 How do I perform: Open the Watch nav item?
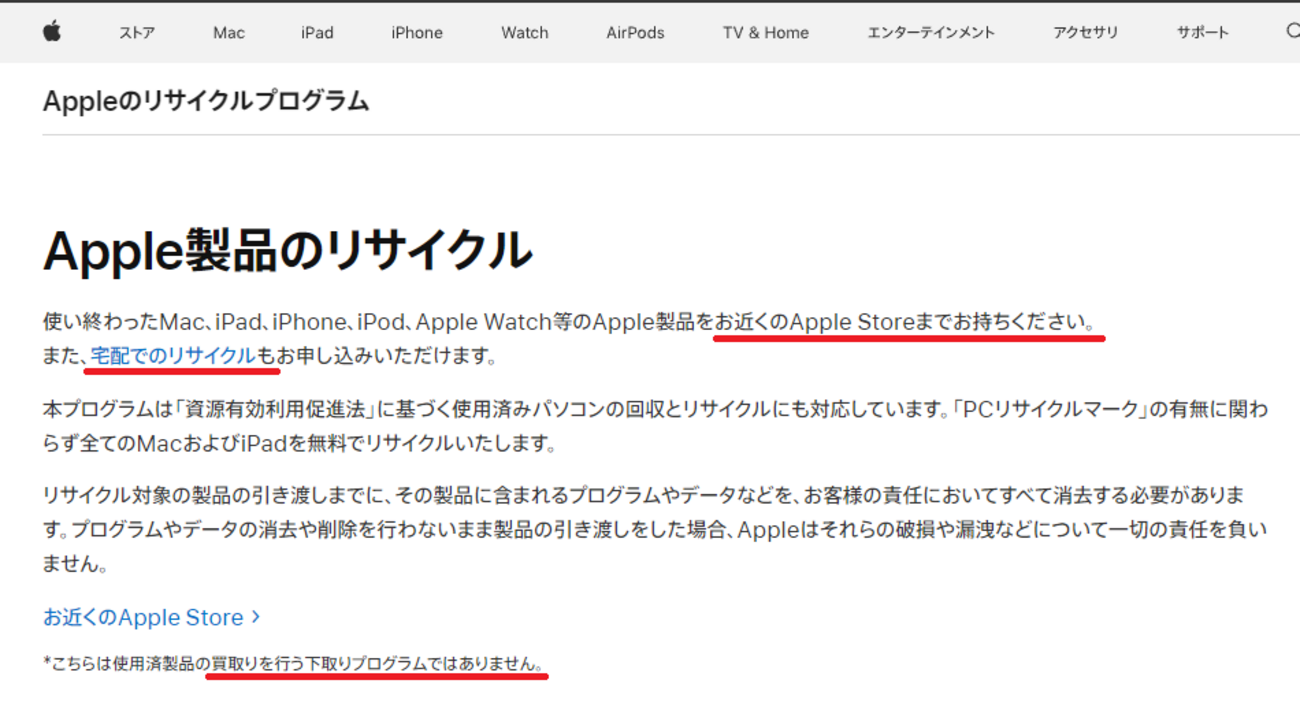(525, 33)
